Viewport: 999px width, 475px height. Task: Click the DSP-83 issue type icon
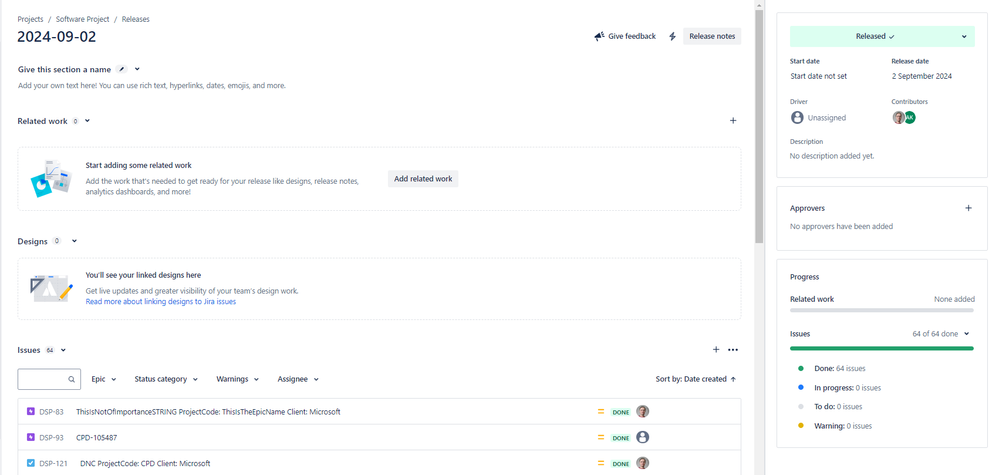coord(31,411)
